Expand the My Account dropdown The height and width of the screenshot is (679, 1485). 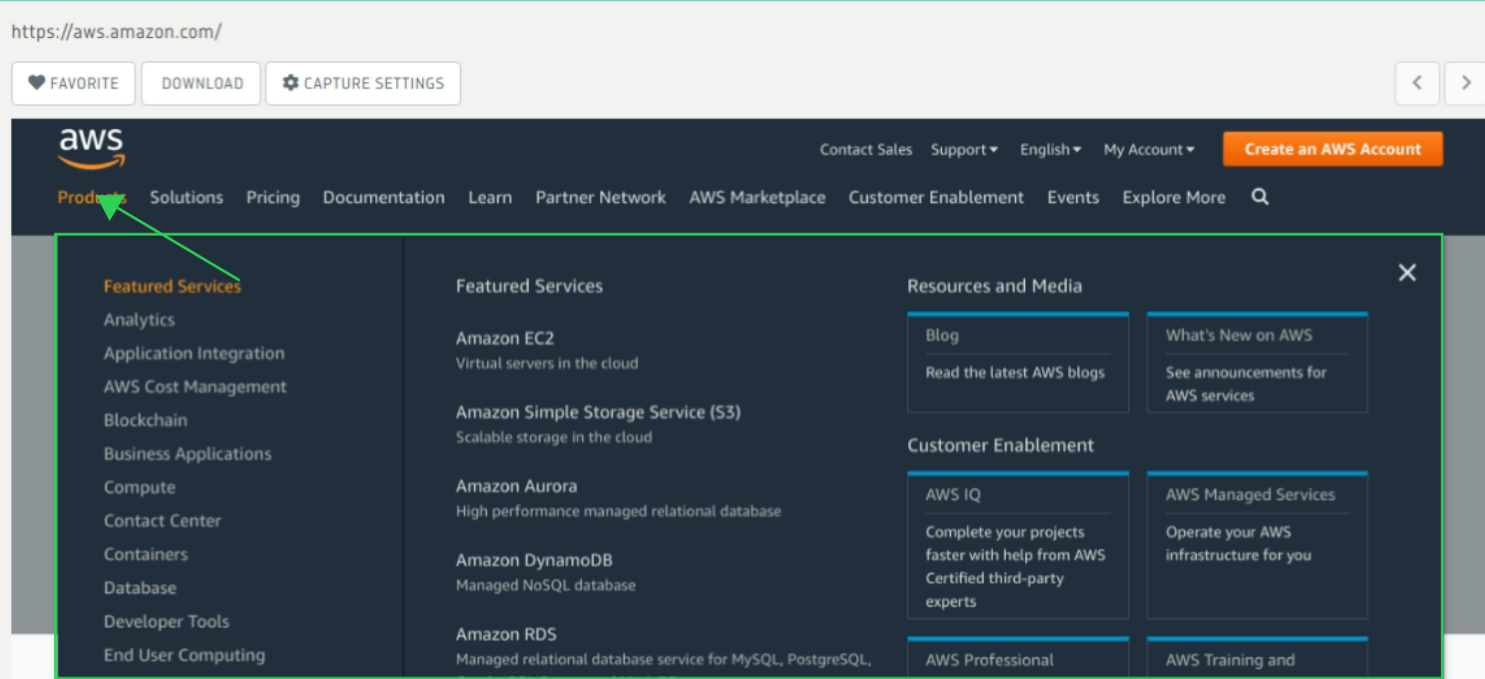(1149, 149)
